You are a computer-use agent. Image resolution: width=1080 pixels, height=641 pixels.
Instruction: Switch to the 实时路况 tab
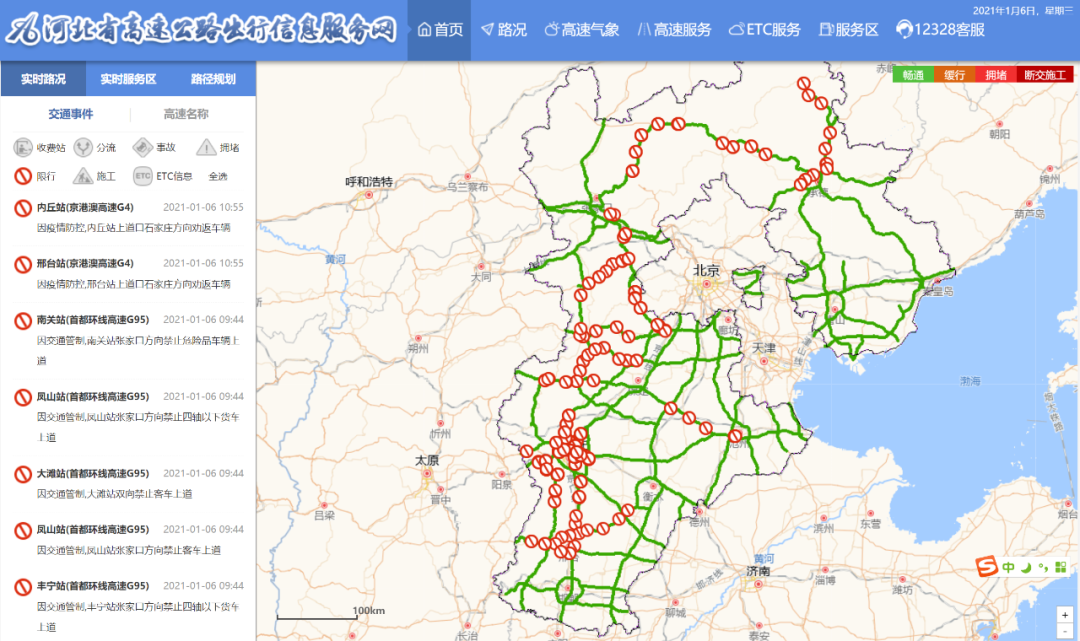tap(43, 78)
